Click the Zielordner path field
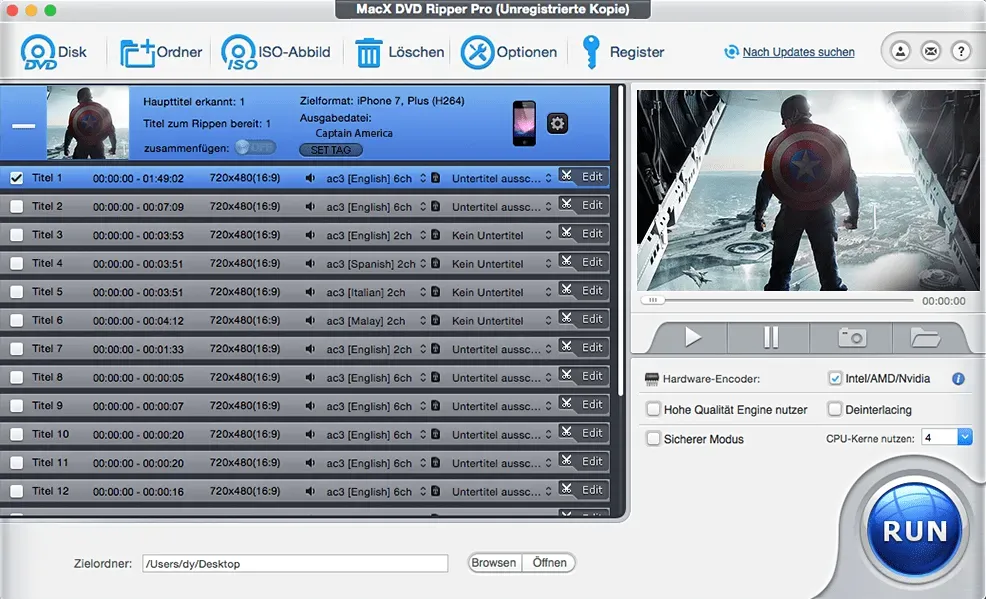The height and width of the screenshot is (599, 986). [x=295, y=563]
